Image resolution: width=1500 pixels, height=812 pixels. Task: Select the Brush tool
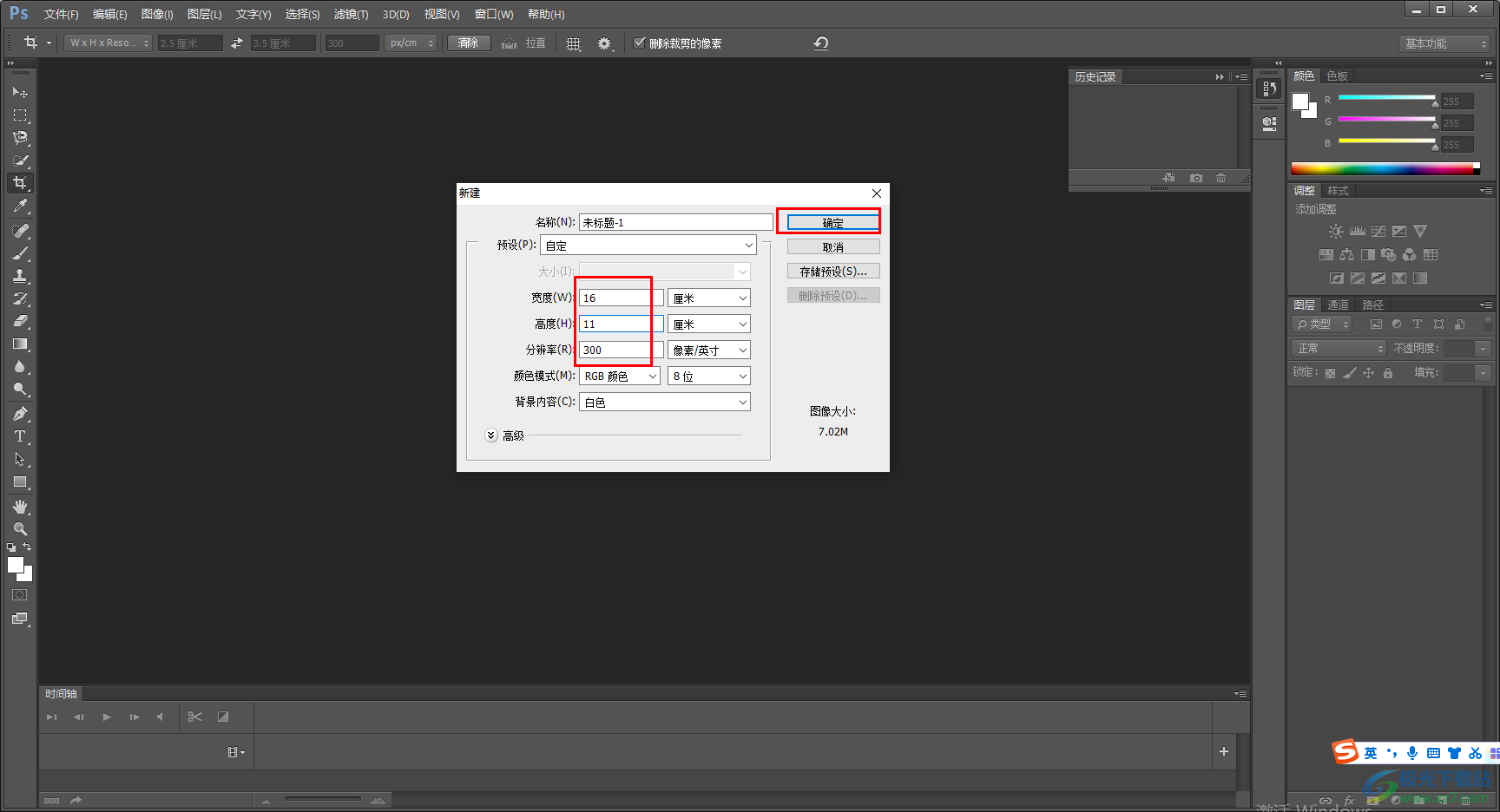tap(20, 253)
